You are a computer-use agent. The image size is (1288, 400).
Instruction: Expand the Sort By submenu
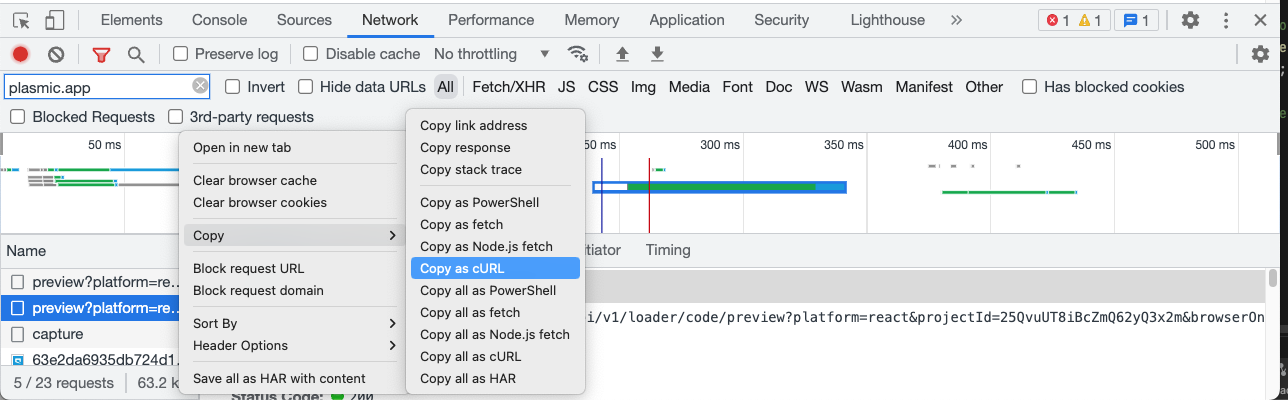293,323
